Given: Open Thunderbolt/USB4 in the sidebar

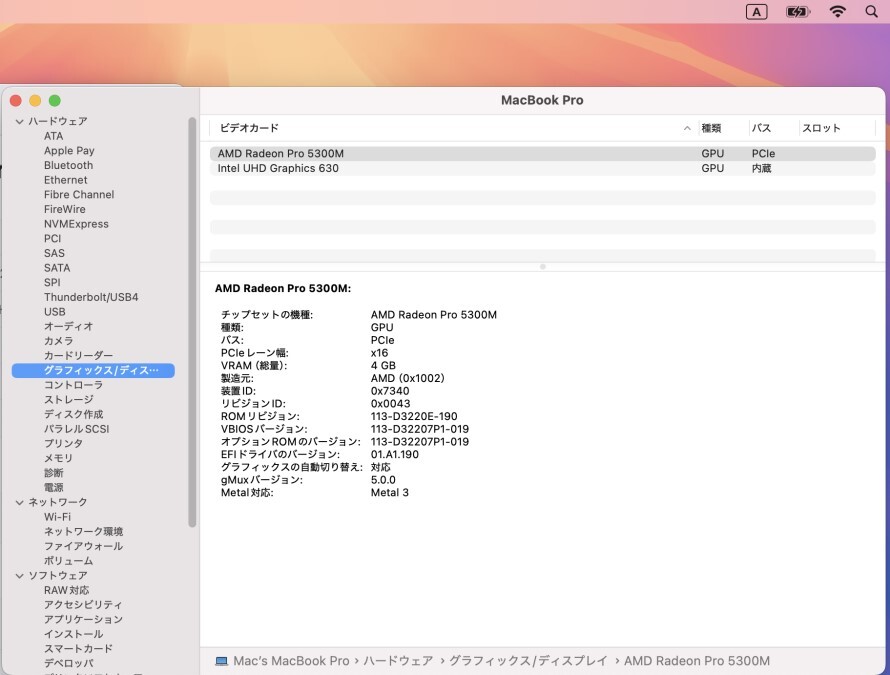Looking at the screenshot, I should coord(91,297).
